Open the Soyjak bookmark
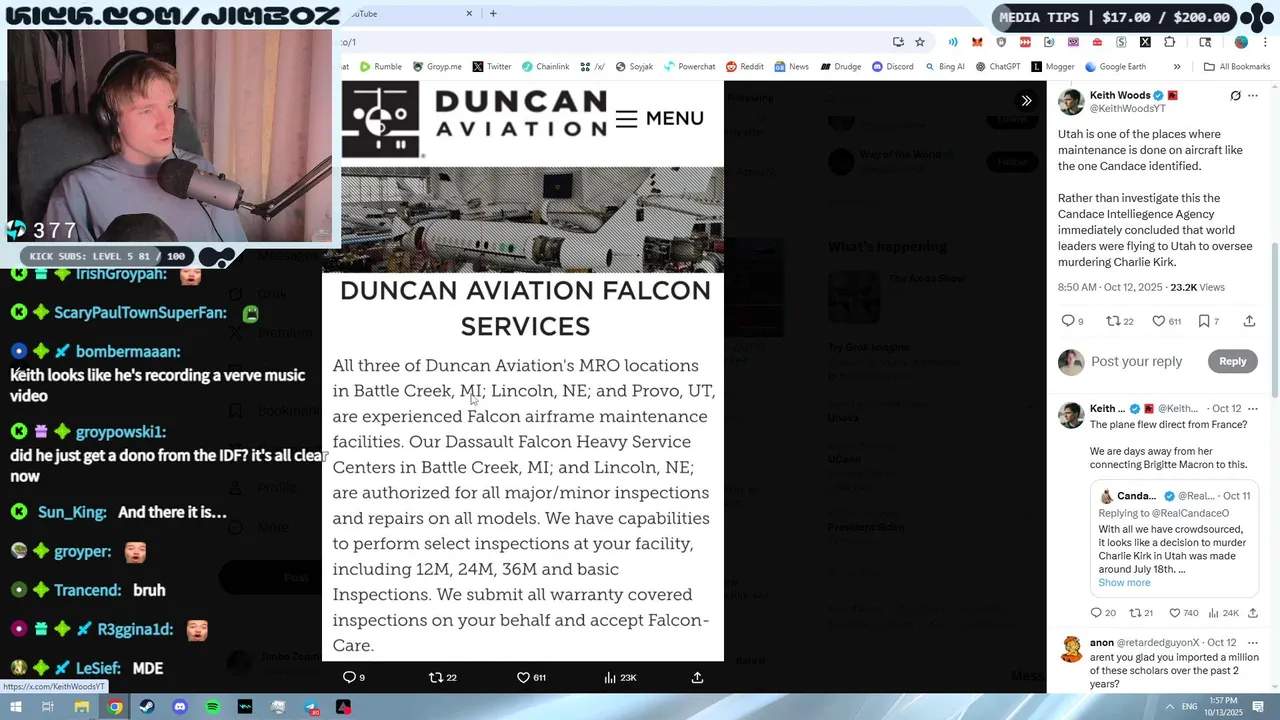 (634, 67)
